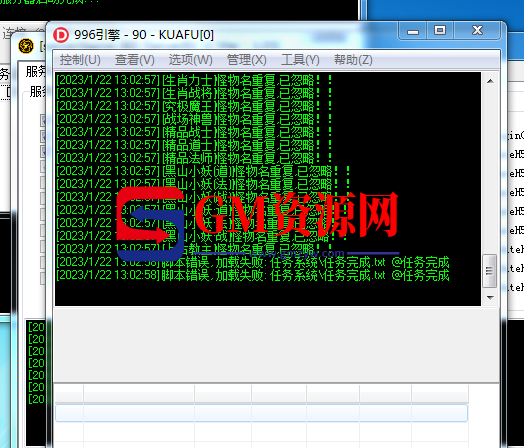Click the log scrollbar up arrow

pos(490,81)
